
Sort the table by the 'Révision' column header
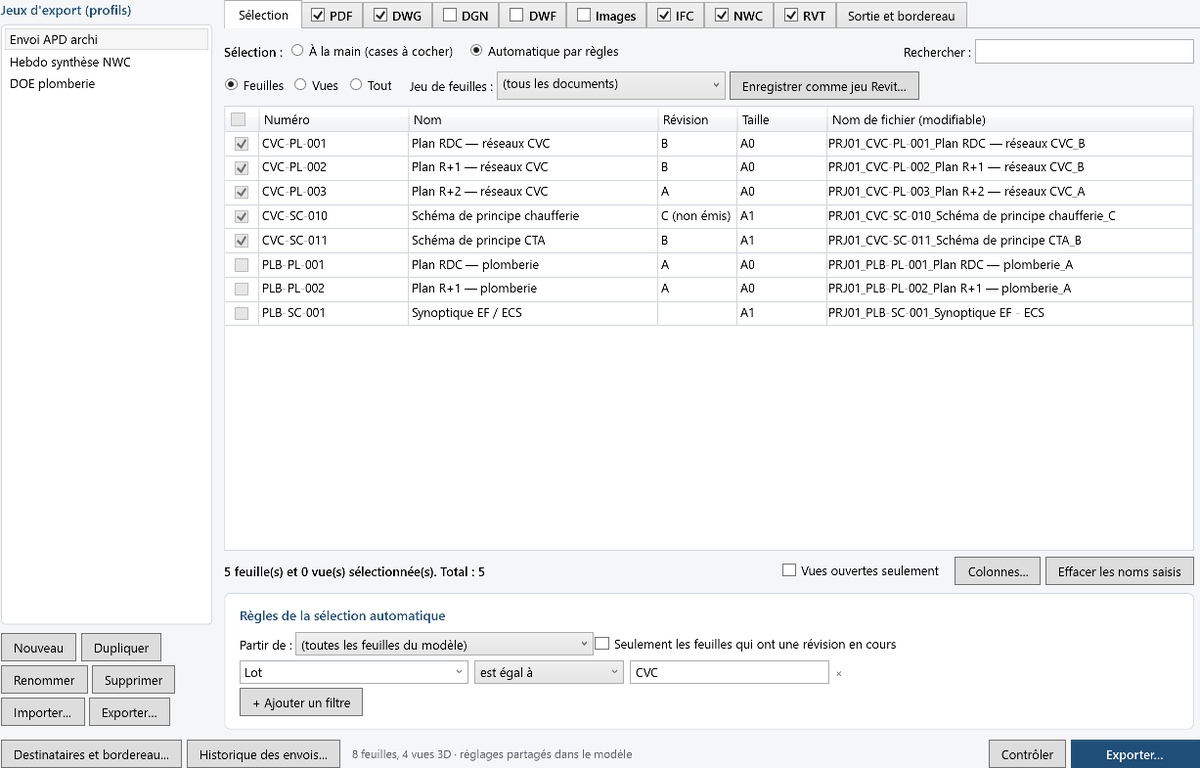click(696, 120)
